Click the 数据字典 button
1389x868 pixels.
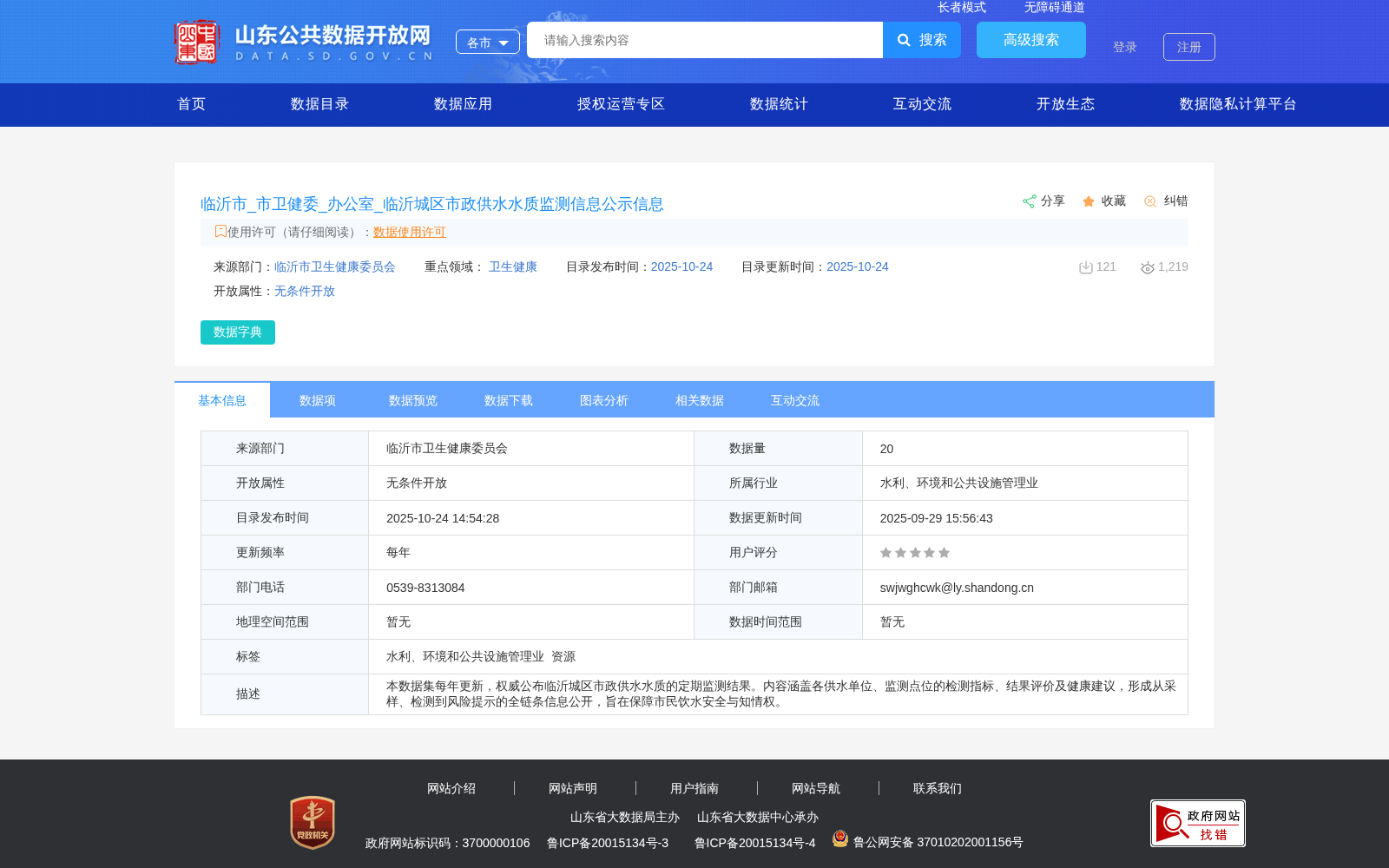[238, 332]
